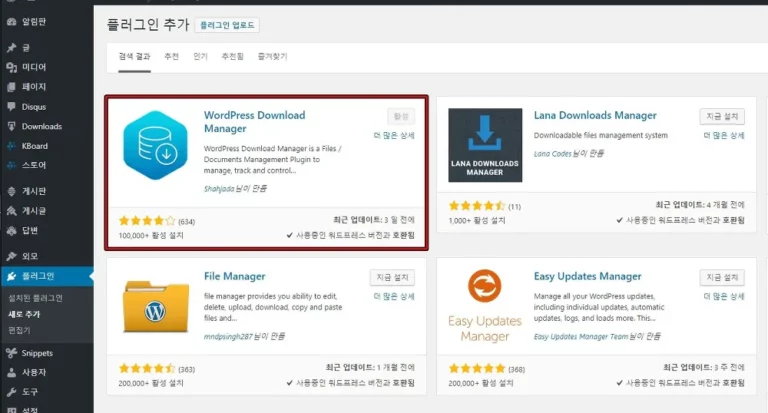Click the 페이지 pages icon in sidebar
The width and height of the screenshot is (768, 413).
click(x=12, y=87)
